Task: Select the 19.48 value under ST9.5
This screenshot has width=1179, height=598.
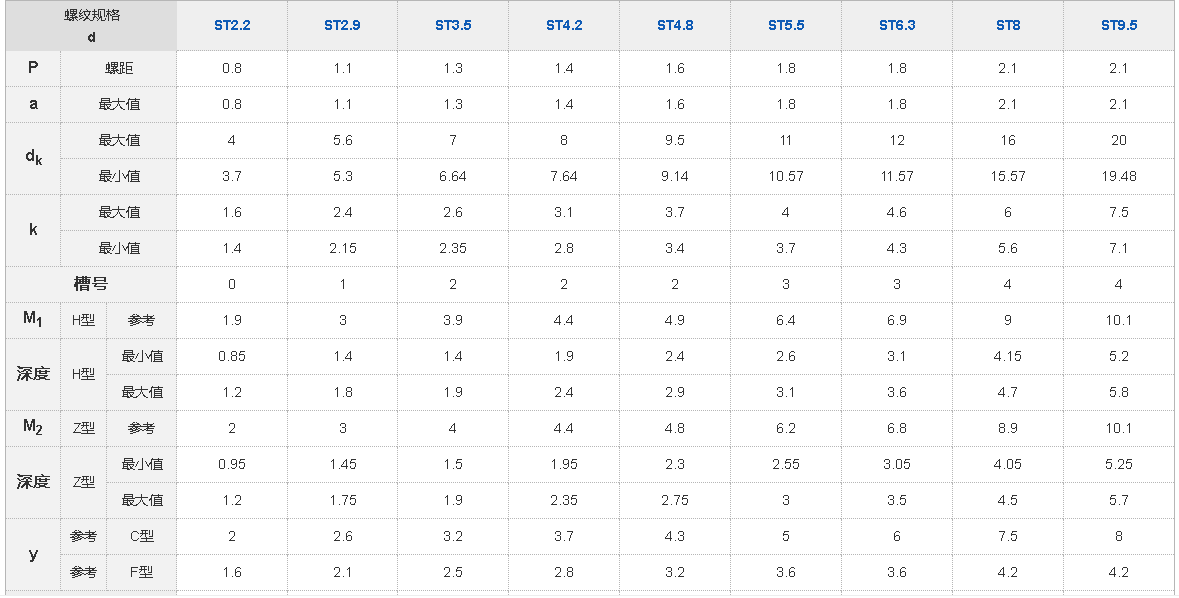Action: (1119, 176)
